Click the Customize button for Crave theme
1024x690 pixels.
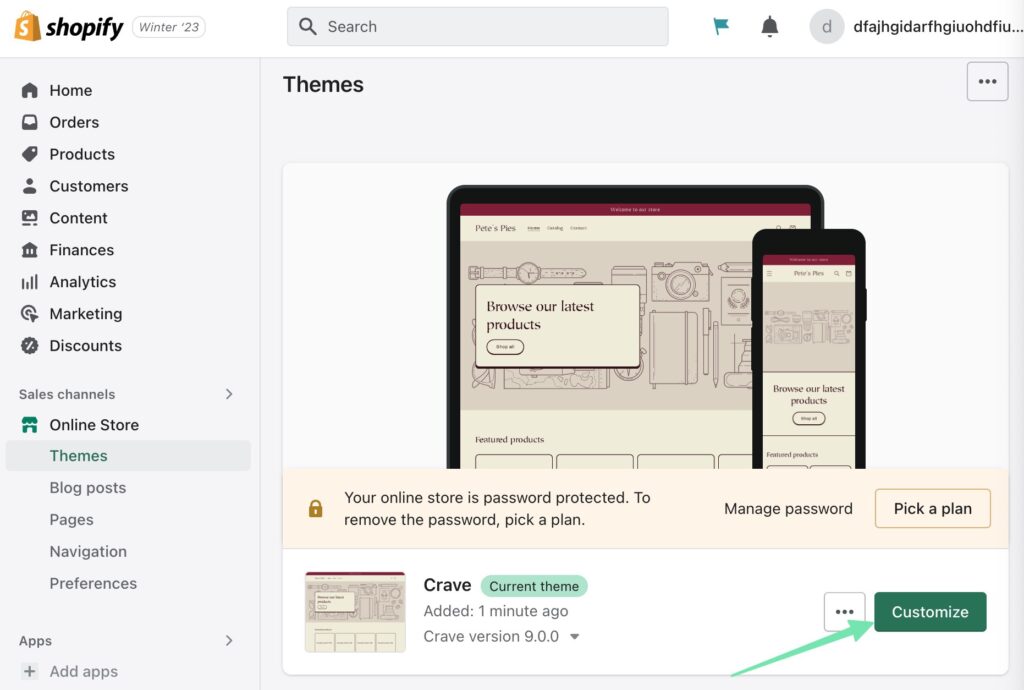[930, 611]
